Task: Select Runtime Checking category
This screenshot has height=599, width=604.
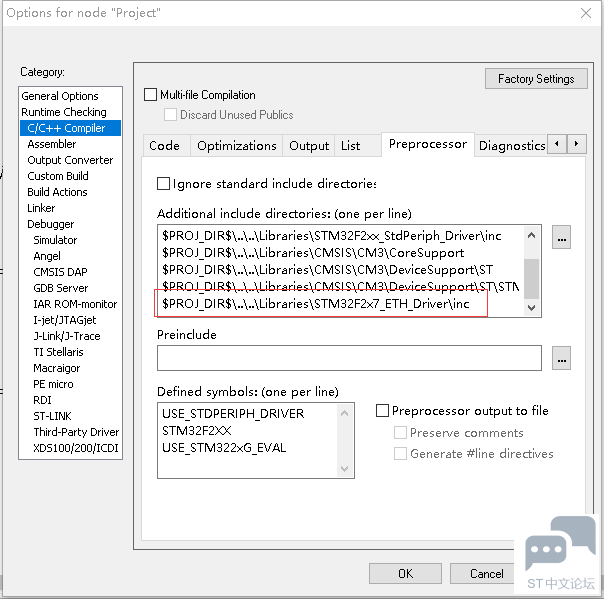Action: click(64, 112)
